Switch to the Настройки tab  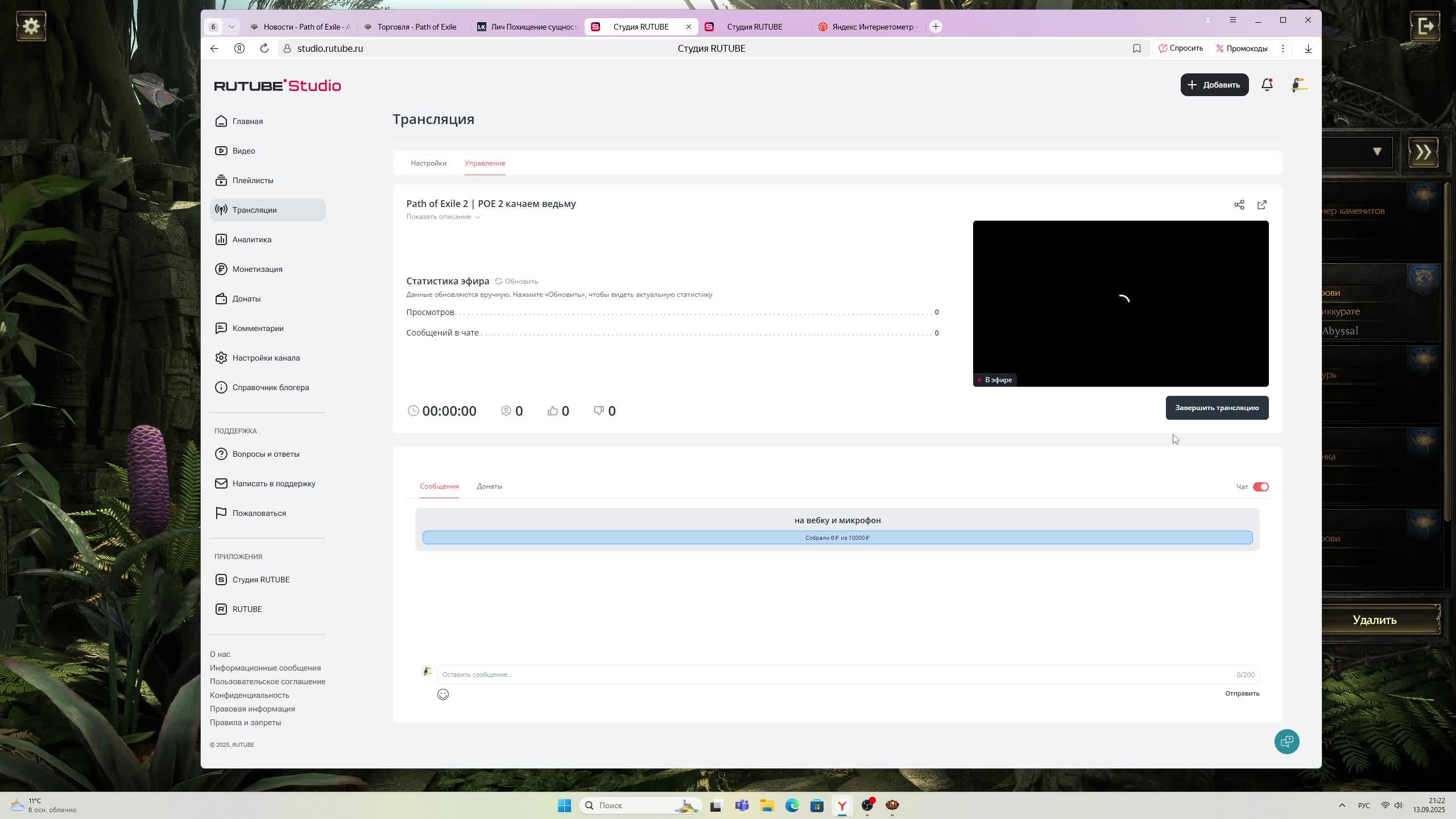tap(428, 163)
